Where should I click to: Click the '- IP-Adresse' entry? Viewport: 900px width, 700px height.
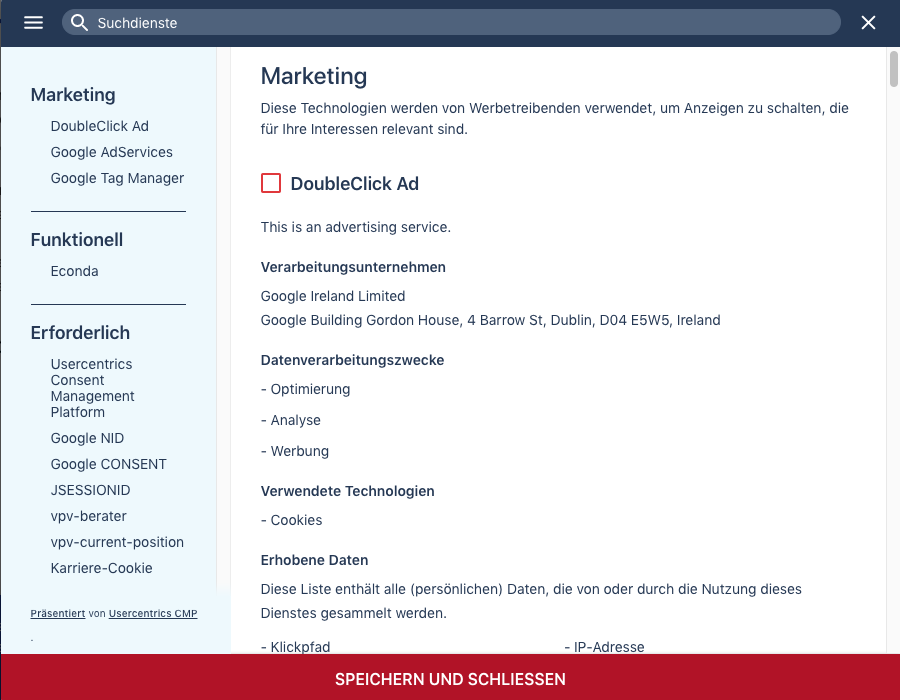click(x=604, y=647)
